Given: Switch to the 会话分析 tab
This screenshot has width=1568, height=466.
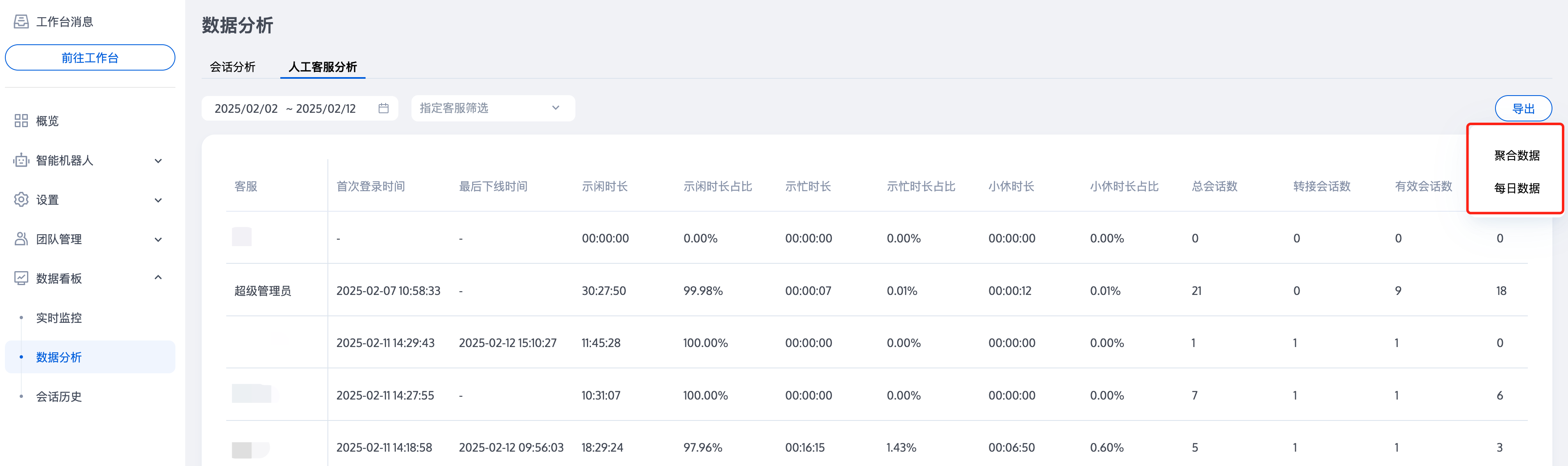Looking at the screenshot, I should tap(232, 67).
